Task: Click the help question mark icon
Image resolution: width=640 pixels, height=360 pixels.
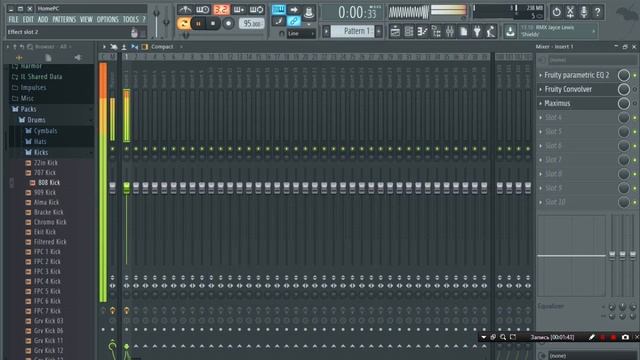Action: coord(598,12)
